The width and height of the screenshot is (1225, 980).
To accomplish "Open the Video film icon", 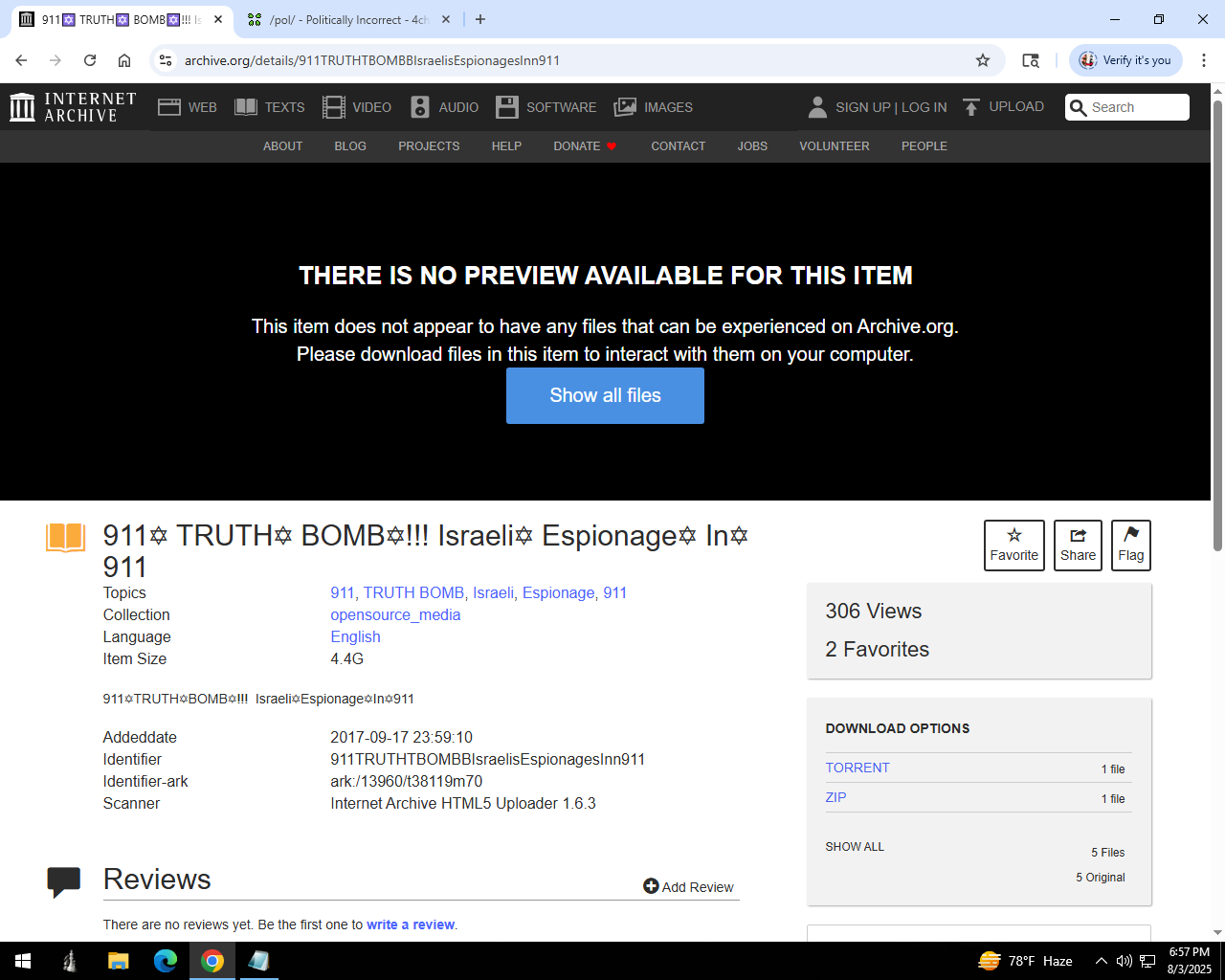I will click(x=334, y=107).
